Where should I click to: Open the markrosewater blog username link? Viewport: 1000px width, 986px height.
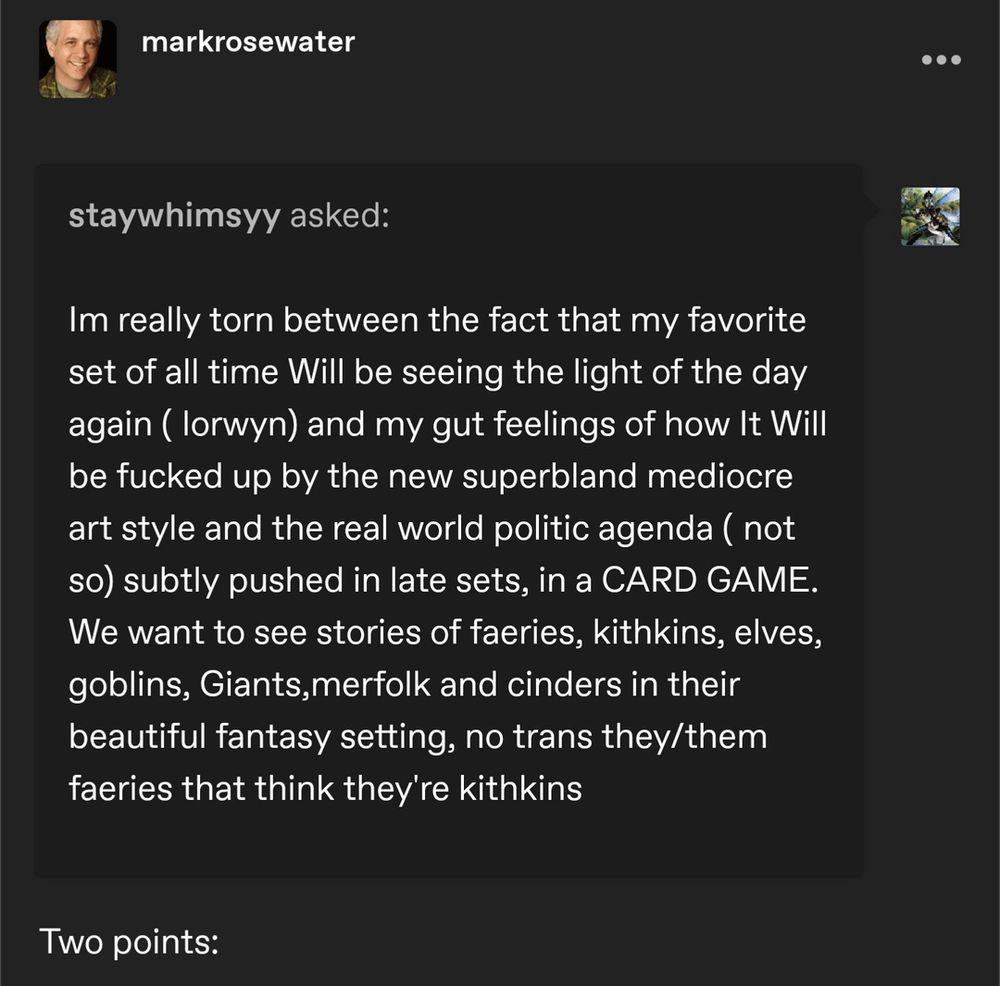pos(248,42)
